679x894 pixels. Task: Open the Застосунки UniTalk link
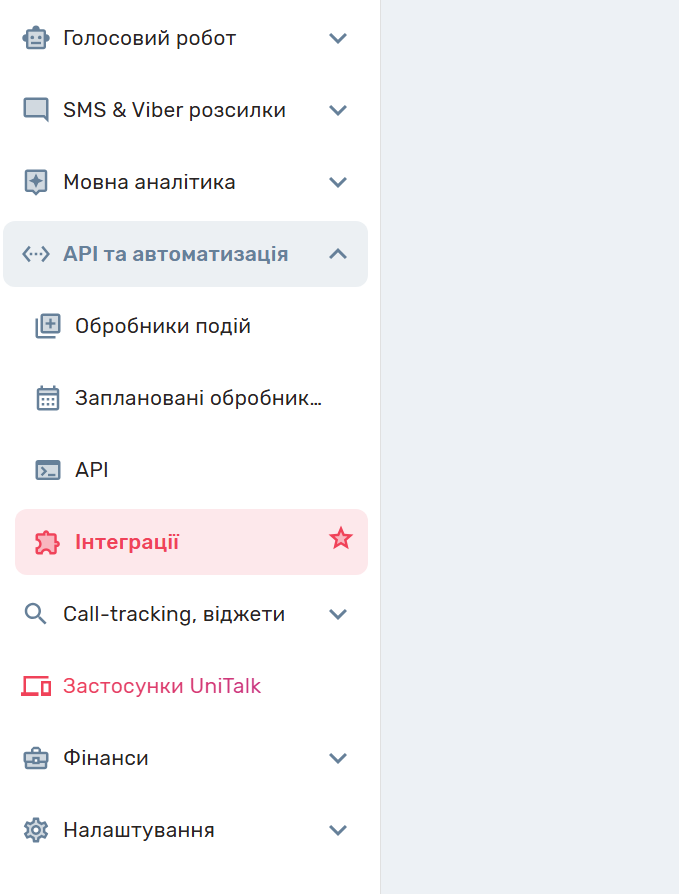[x=162, y=687]
